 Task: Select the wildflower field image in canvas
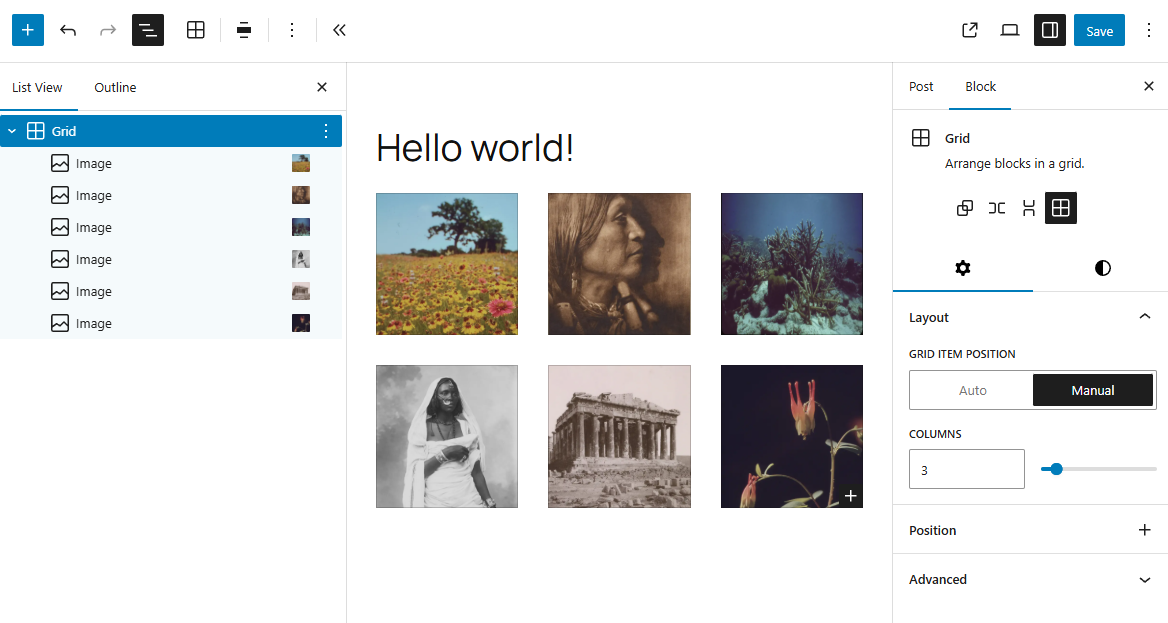[x=447, y=264]
